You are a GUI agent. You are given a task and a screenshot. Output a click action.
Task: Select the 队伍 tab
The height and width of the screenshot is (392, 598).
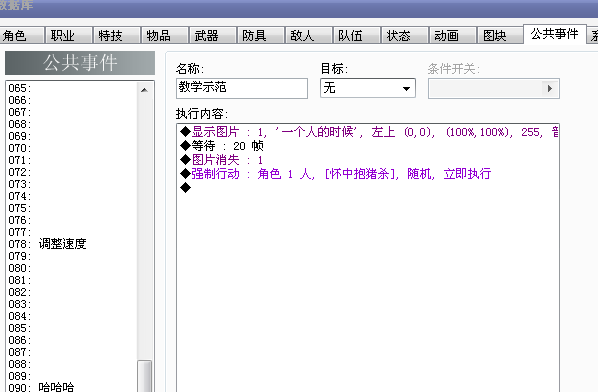[357, 35]
